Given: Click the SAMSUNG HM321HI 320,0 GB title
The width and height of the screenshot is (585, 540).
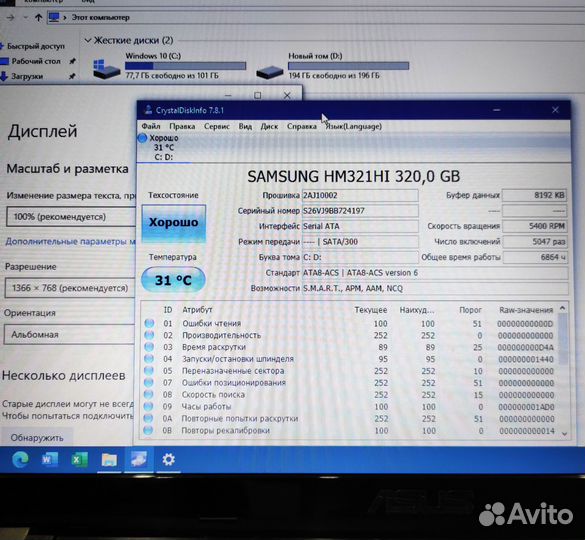Looking at the screenshot, I should pos(353,176).
